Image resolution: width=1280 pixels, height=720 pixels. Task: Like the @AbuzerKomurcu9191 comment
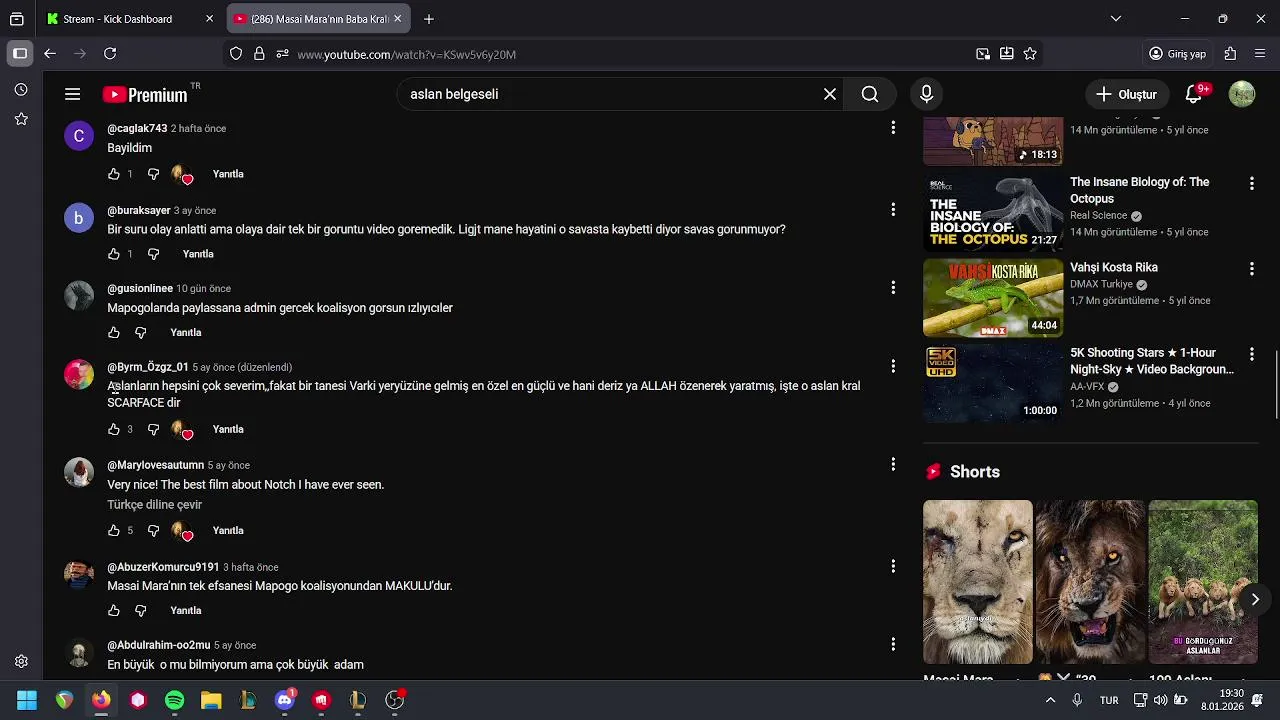[114, 610]
